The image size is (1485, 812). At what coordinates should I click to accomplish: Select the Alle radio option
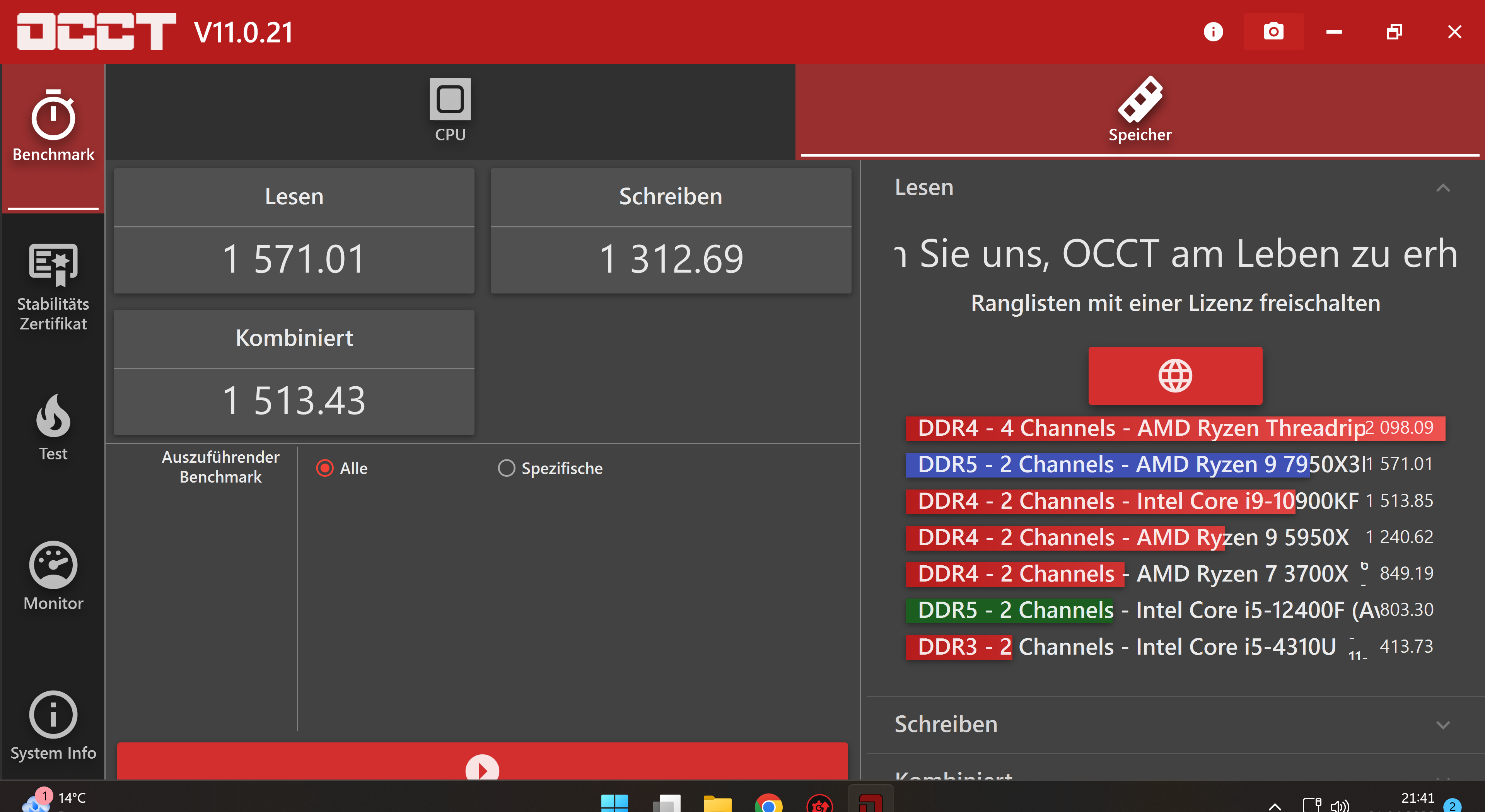coord(325,468)
